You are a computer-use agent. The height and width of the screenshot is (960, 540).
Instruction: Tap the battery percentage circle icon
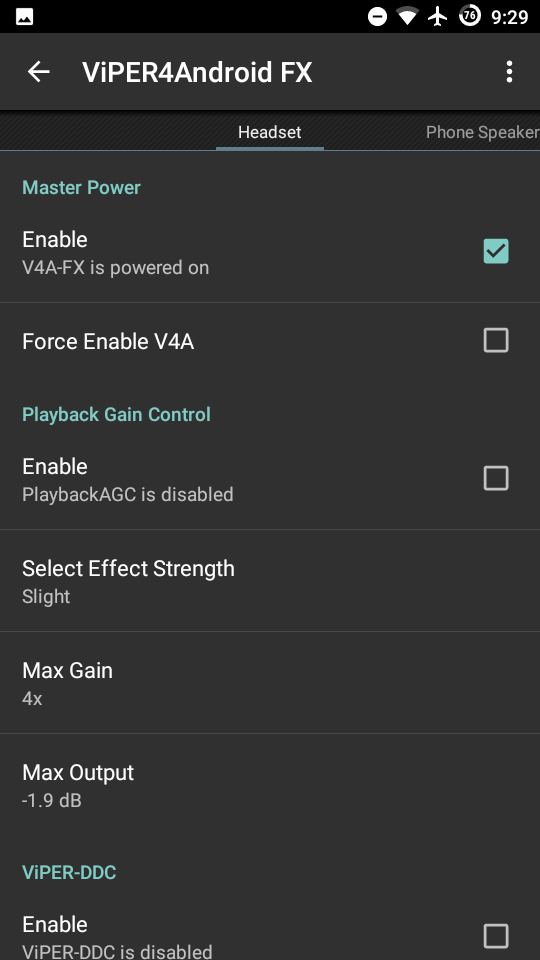tap(470, 17)
